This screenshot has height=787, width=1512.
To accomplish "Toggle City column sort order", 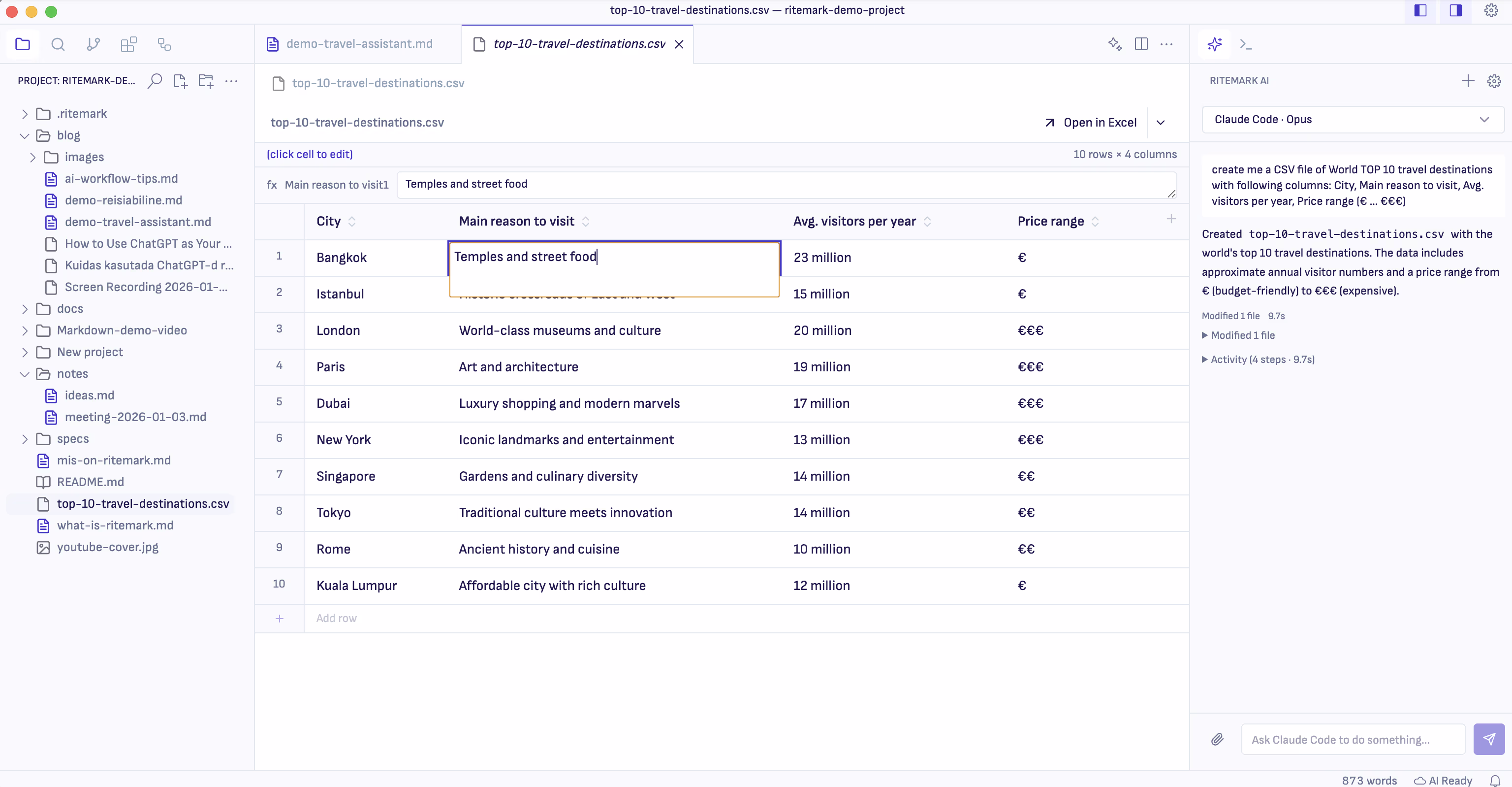I will pyautogui.click(x=352, y=222).
